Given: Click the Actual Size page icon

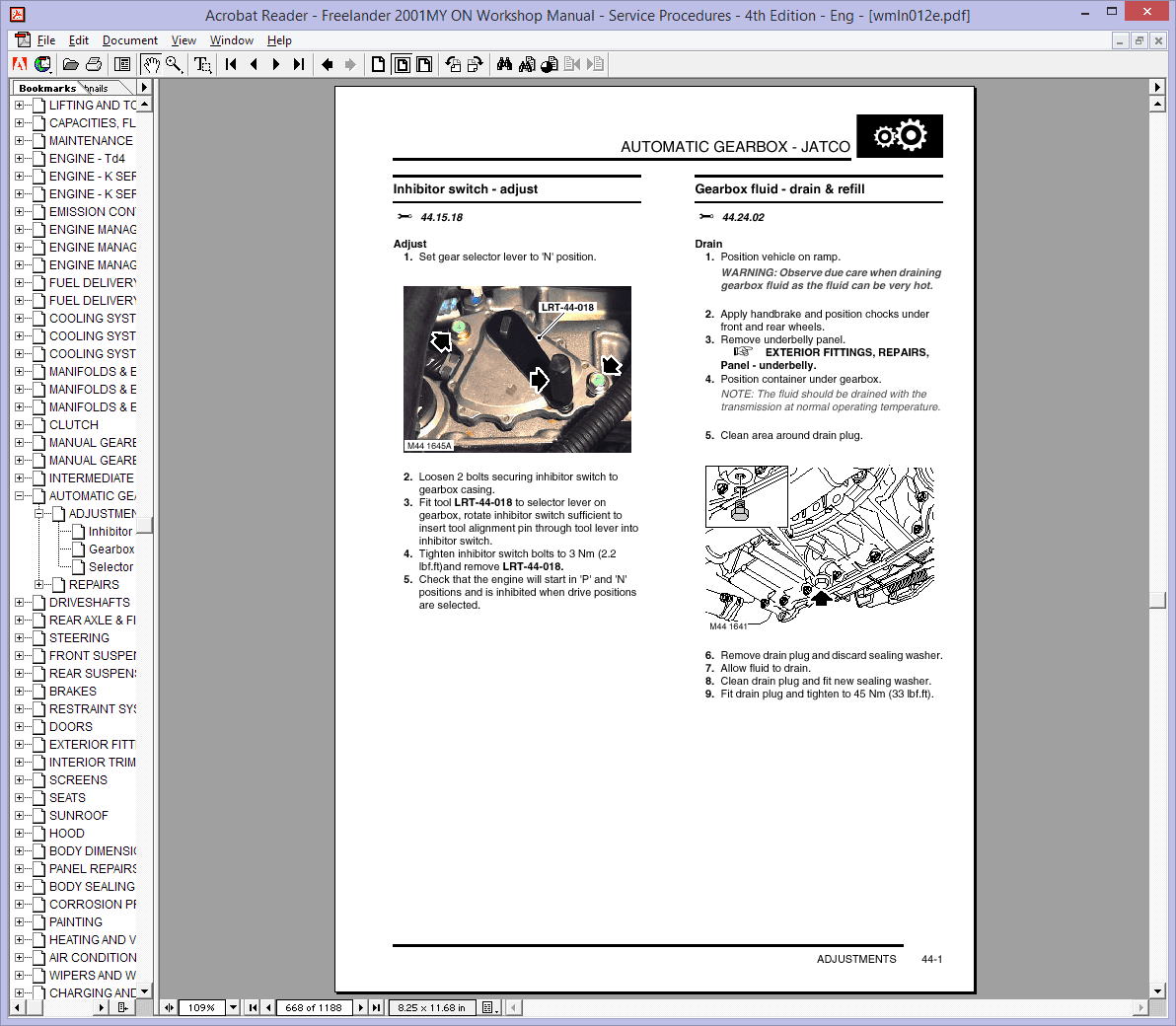Looking at the screenshot, I should coord(378,64).
